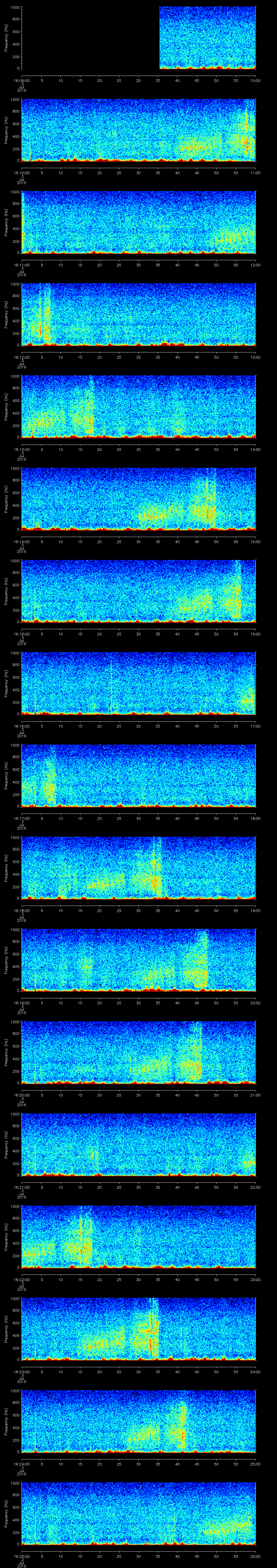Click the 26:00 end time label
This screenshot has width=277, height=1568.
pyautogui.click(x=255, y=1556)
